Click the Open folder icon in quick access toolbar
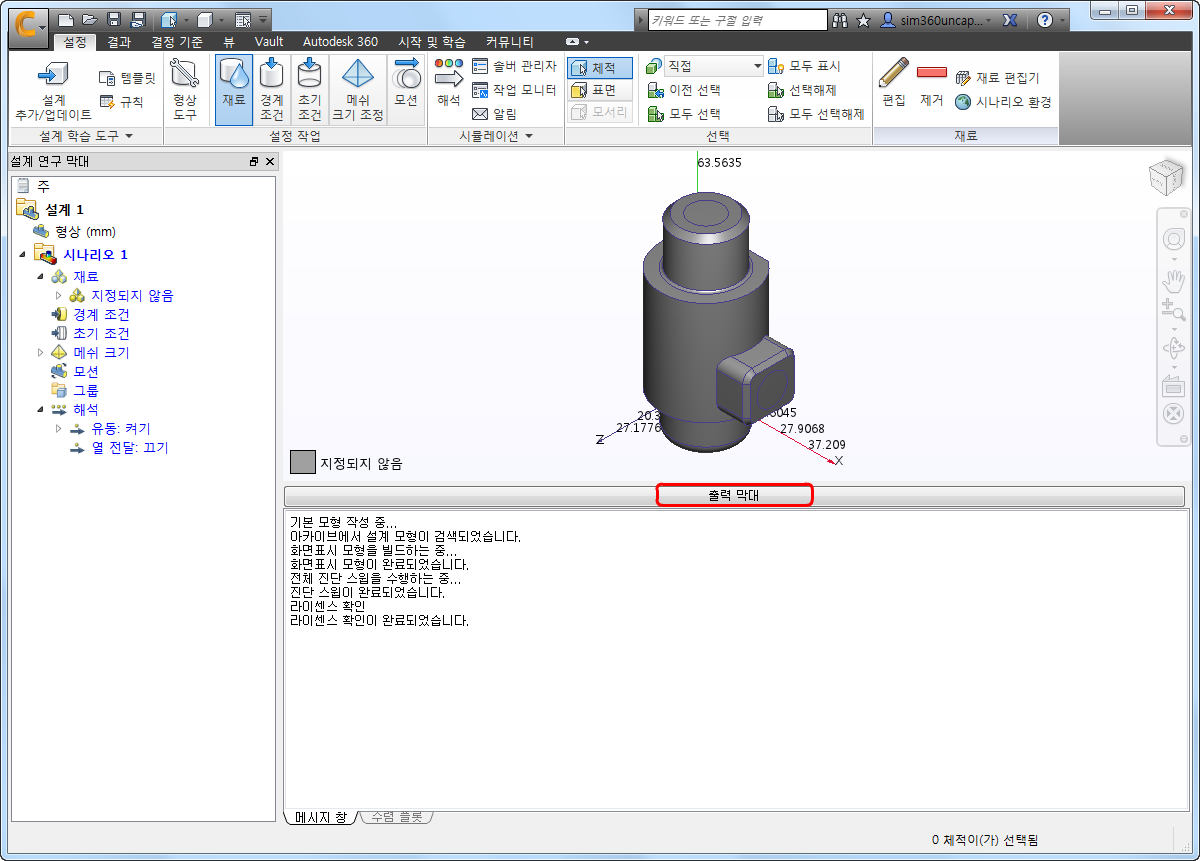 pyautogui.click(x=90, y=19)
